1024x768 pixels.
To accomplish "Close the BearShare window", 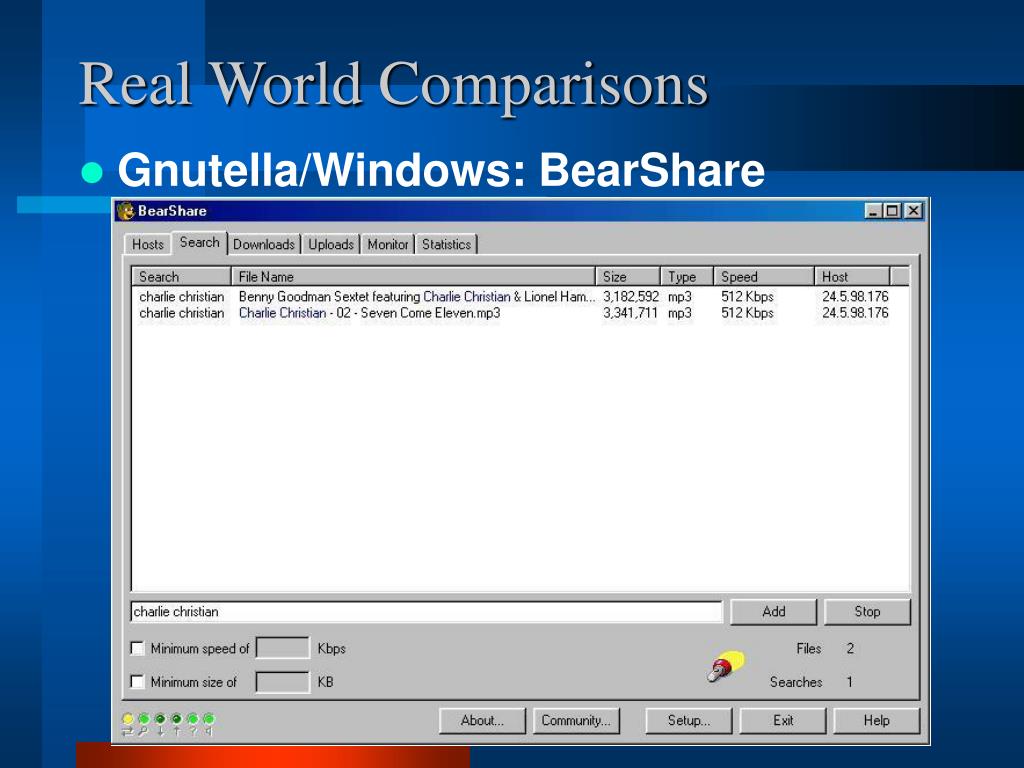I will [913, 211].
